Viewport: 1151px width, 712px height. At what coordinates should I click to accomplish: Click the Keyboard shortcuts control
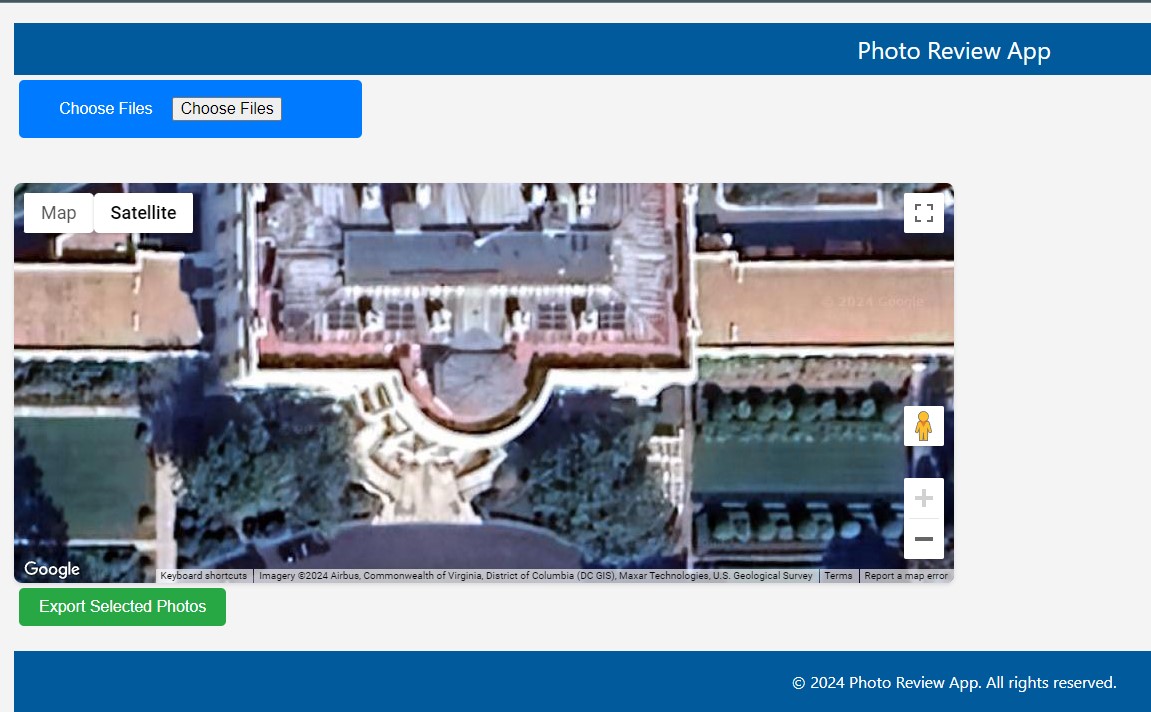coord(203,575)
